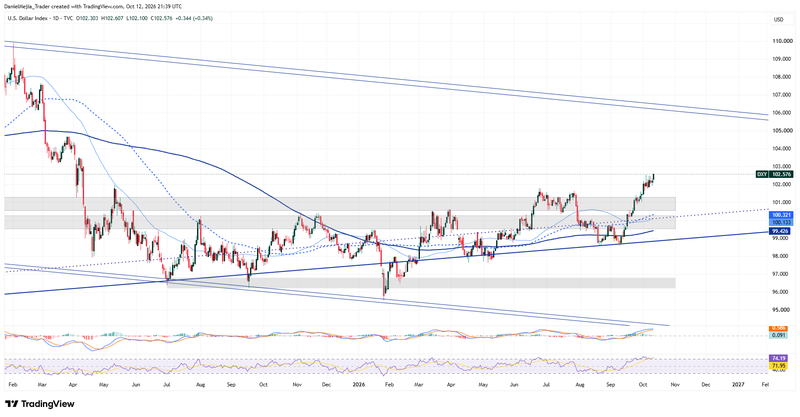The image size is (800, 417).
Task: Click the 100.133 moving average tag
Action: click(781, 222)
